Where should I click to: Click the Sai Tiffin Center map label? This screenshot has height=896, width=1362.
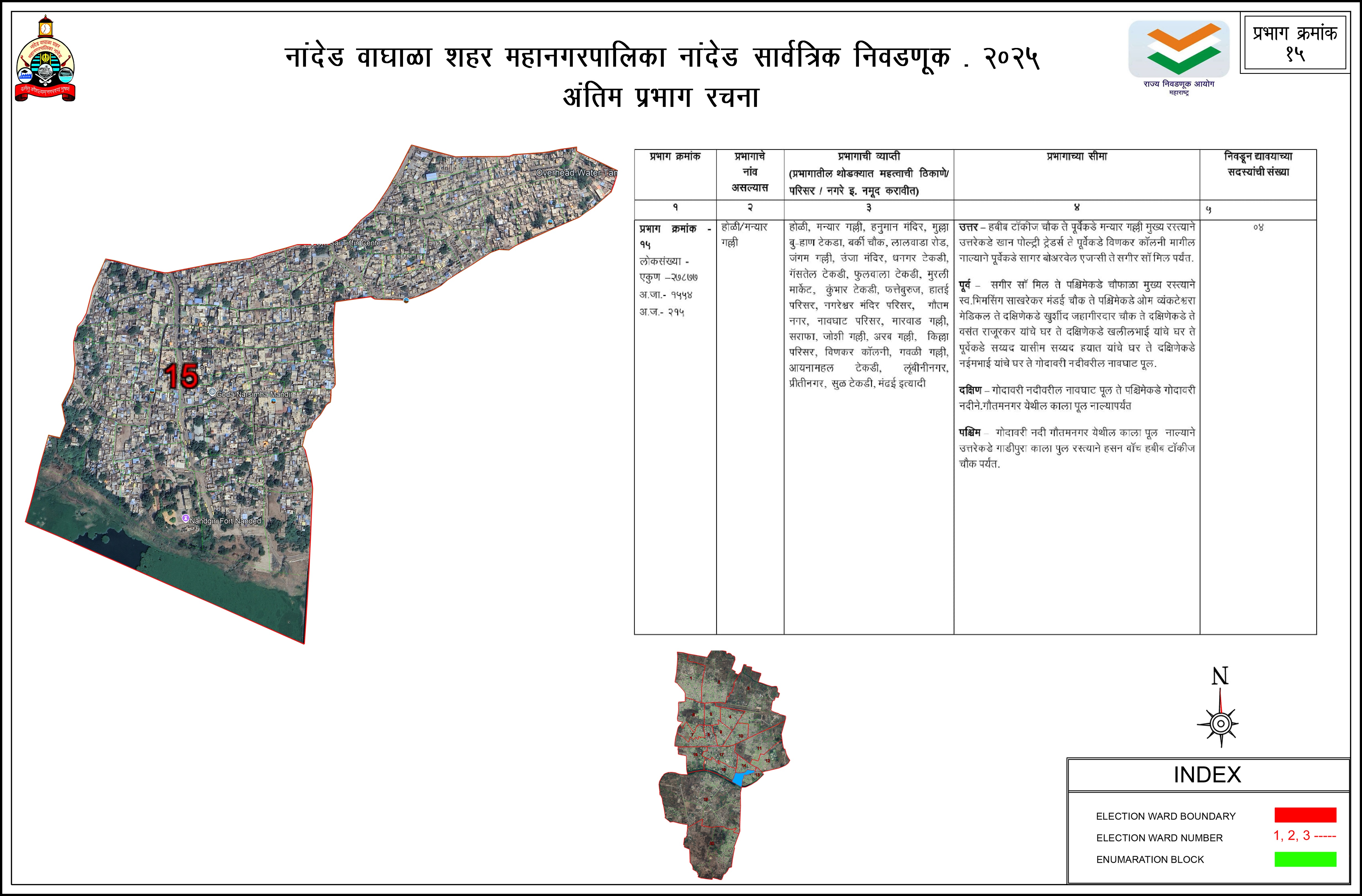point(352,243)
